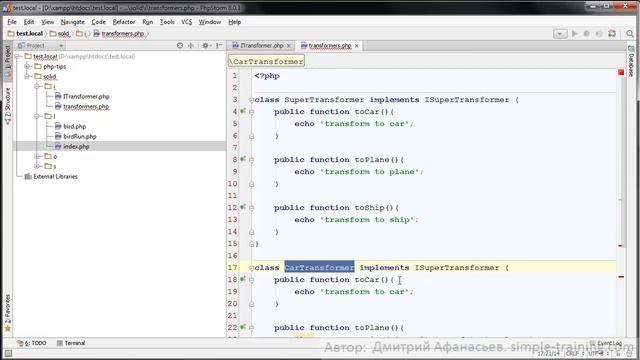Expand the s folder
The height and width of the screenshot is (360, 640).
[x=37, y=166]
